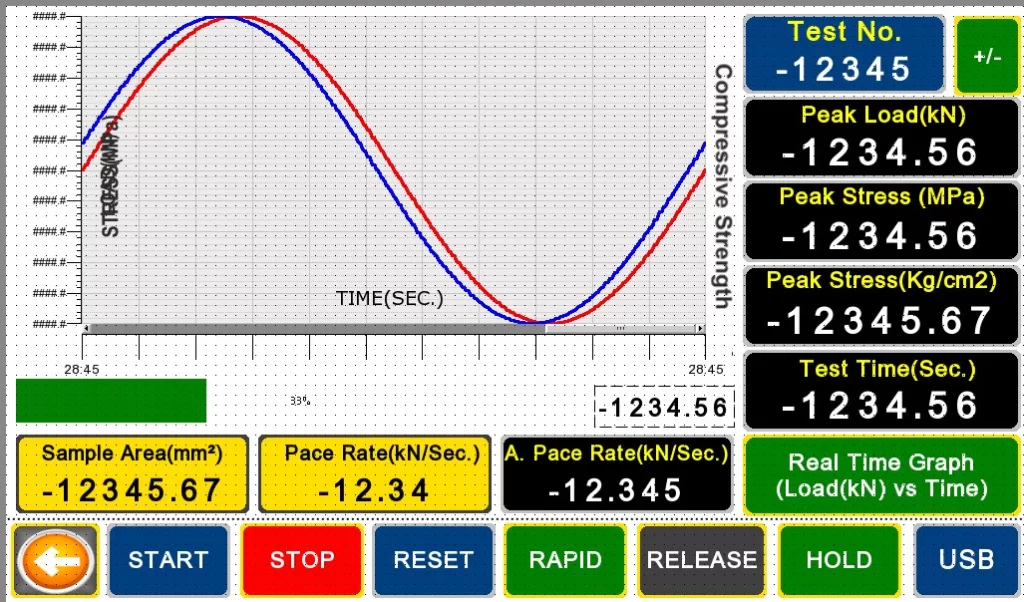Open the Test No. selector
The width and height of the screenshot is (1024, 602).
tap(845, 54)
